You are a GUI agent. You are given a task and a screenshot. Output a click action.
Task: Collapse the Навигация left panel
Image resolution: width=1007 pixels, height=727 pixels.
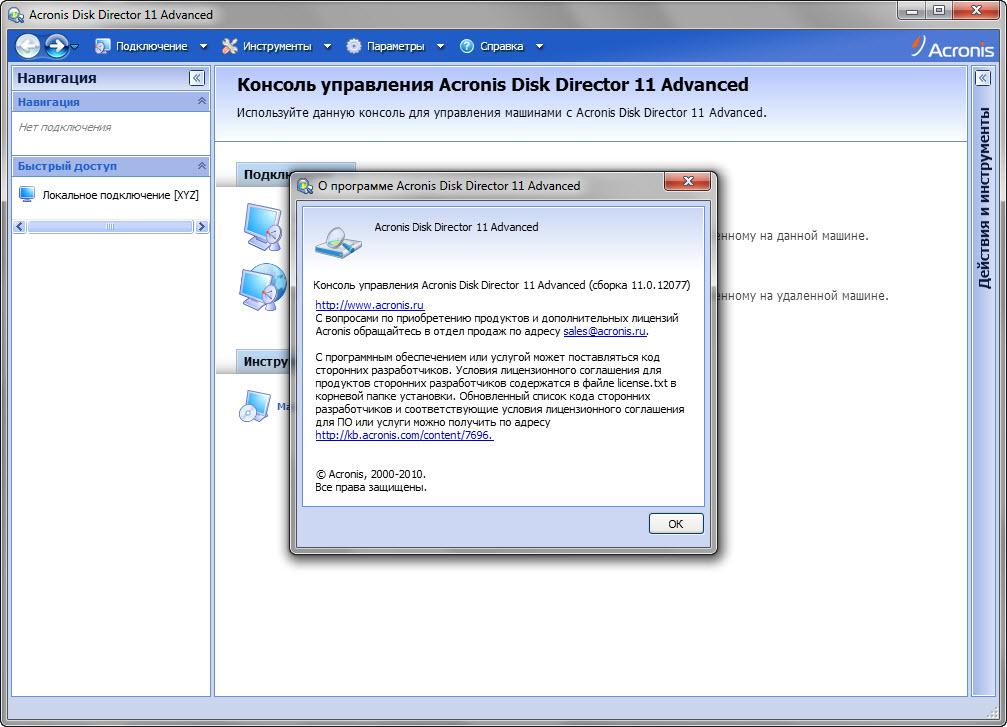click(197, 78)
